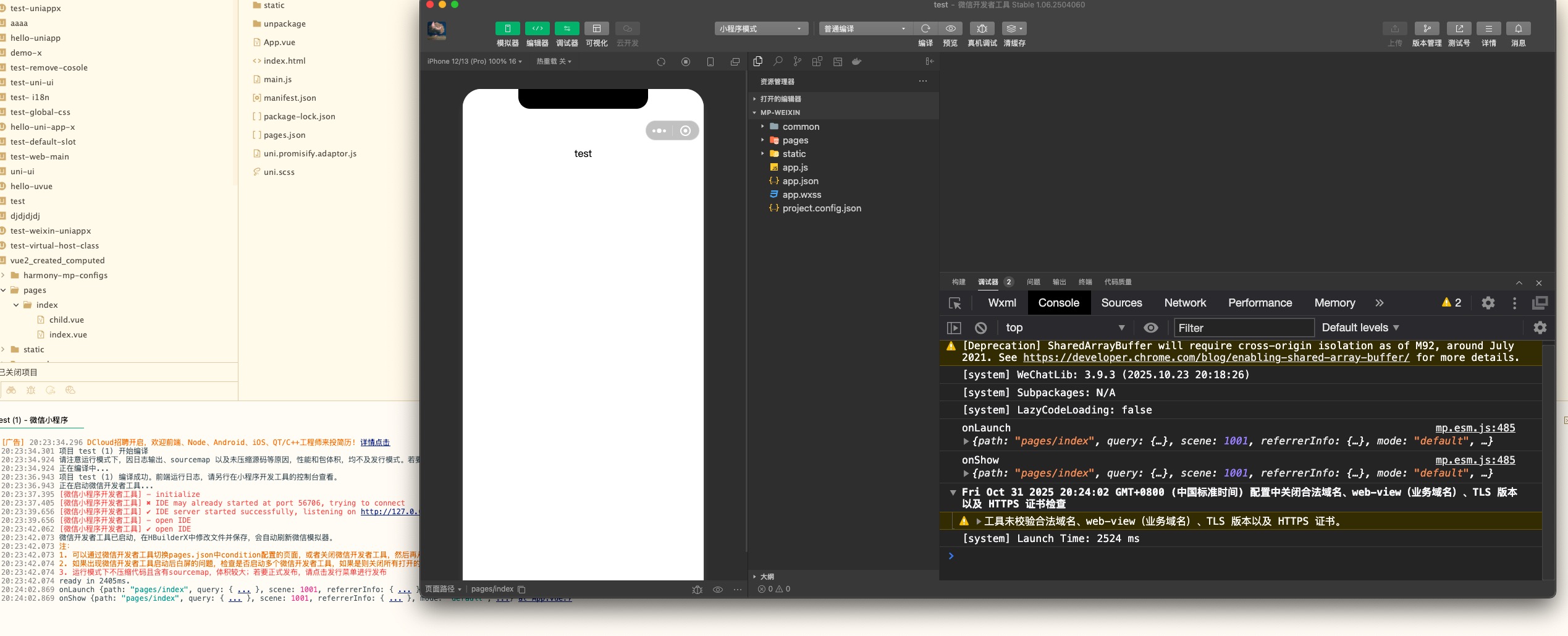Clear console with the ban icon
Screen dimensions: 1568x636
point(980,328)
